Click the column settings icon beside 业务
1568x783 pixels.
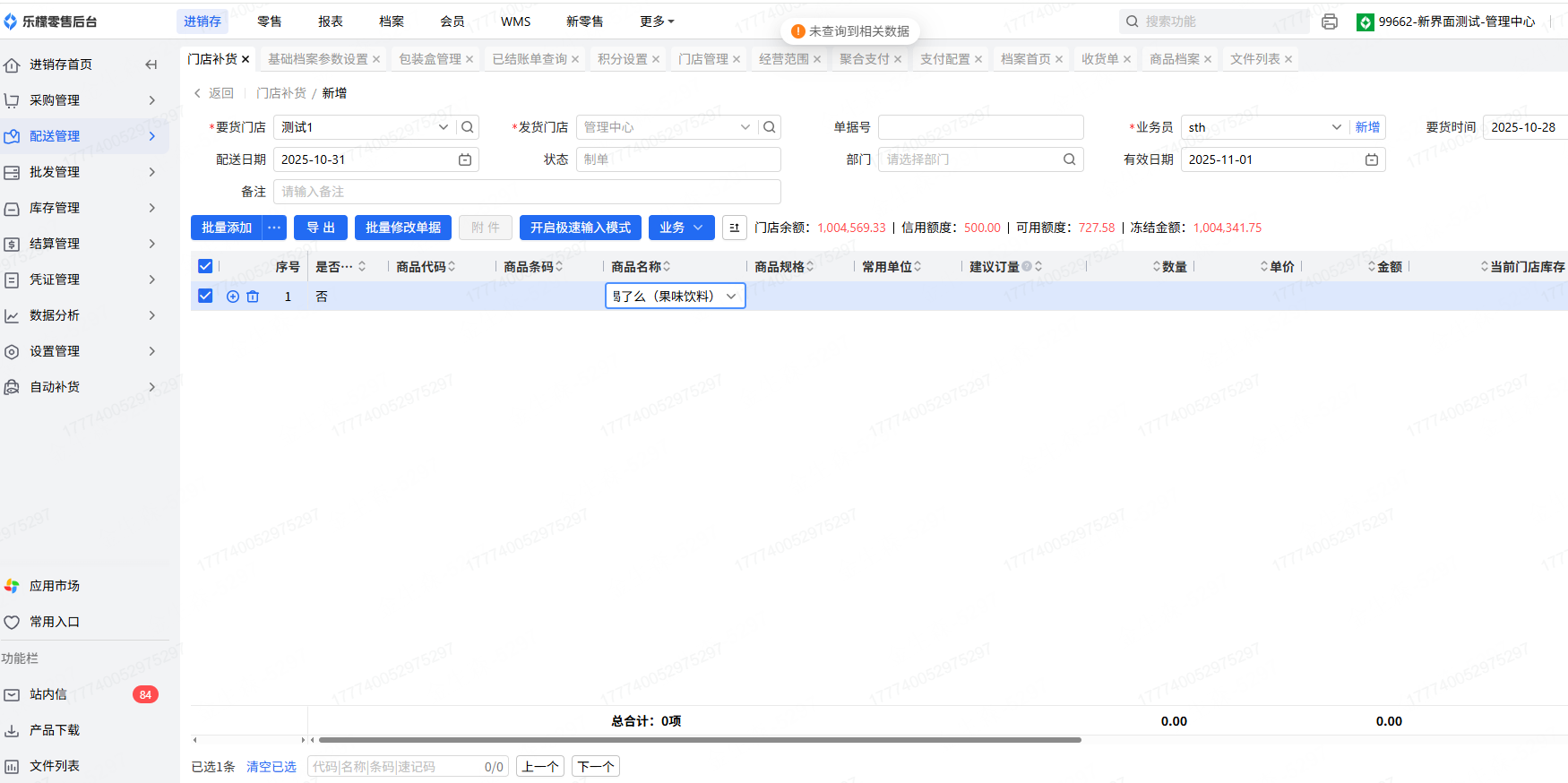click(735, 228)
